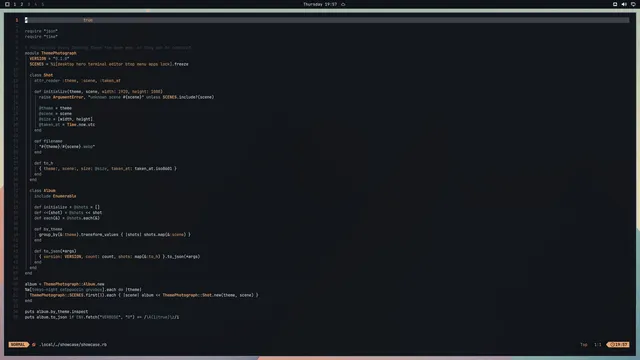Click the def by_theme line

coord(48,229)
